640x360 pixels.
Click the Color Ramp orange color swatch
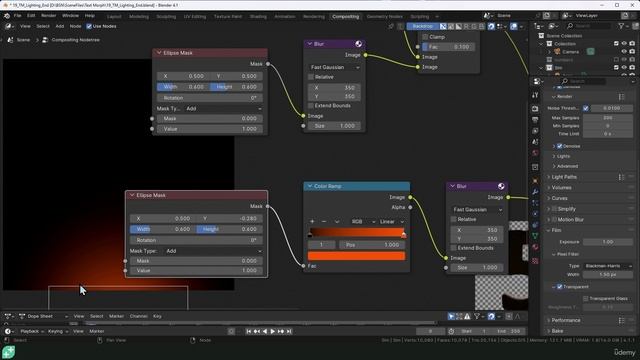356,256
